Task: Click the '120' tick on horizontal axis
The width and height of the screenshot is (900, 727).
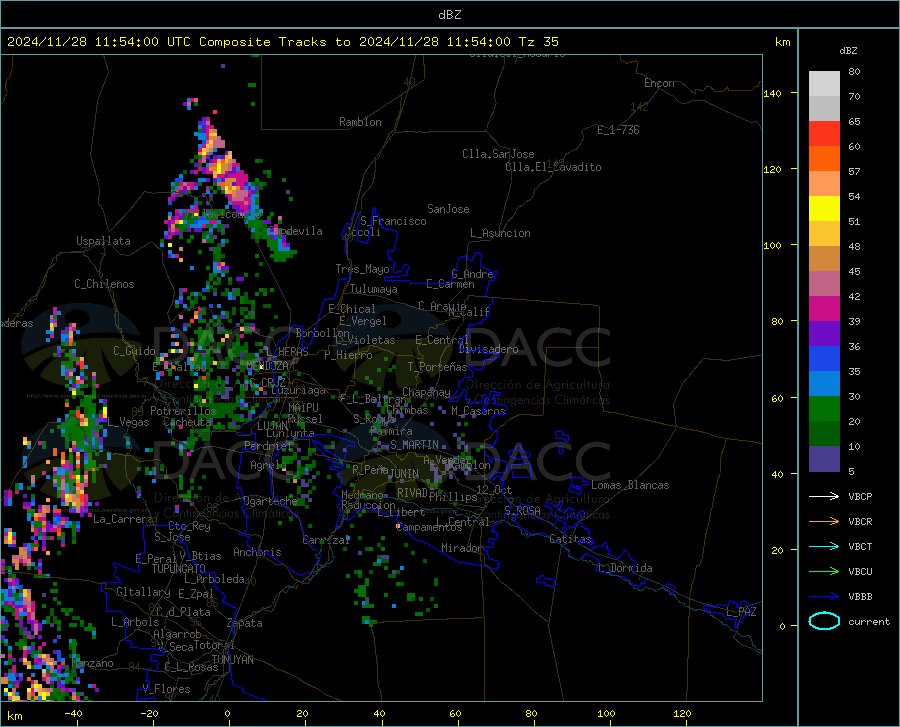Action: (682, 713)
